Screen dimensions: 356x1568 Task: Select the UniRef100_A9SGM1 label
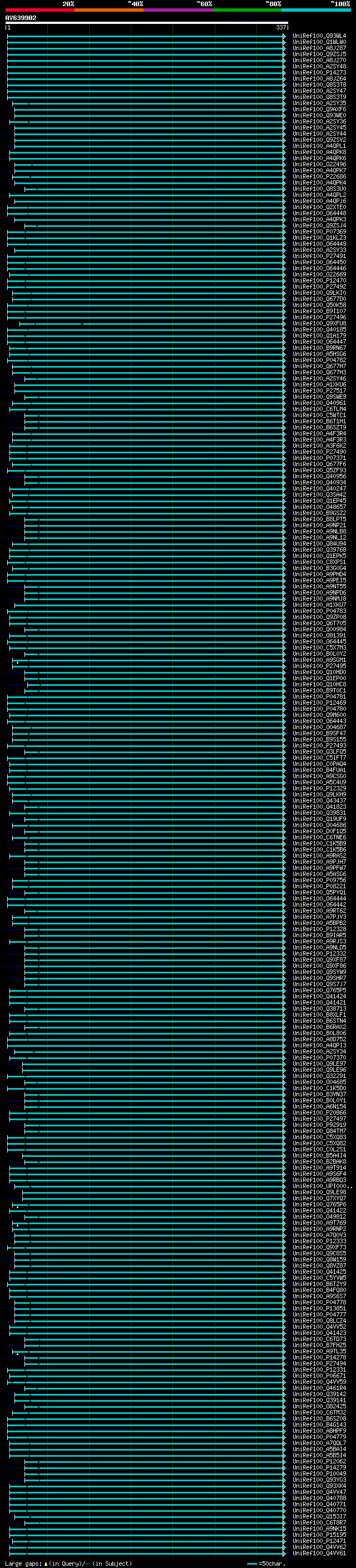point(319,660)
